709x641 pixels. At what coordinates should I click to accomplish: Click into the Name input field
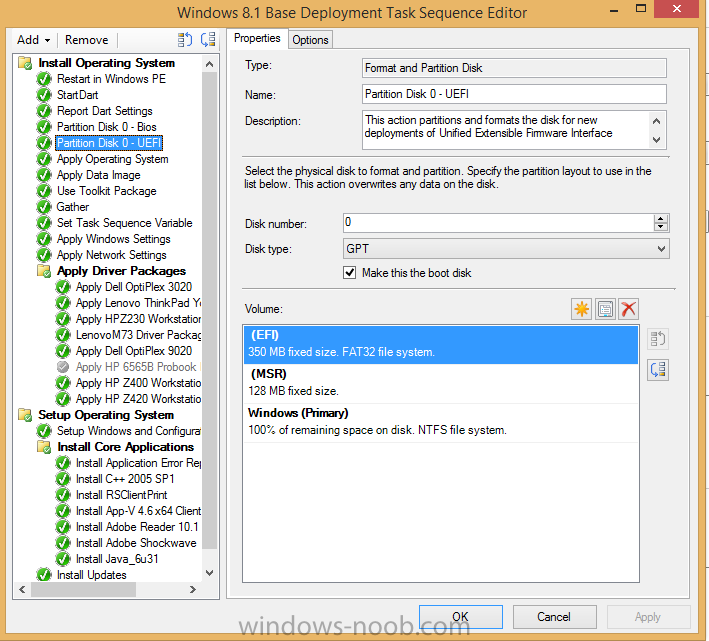(x=514, y=94)
